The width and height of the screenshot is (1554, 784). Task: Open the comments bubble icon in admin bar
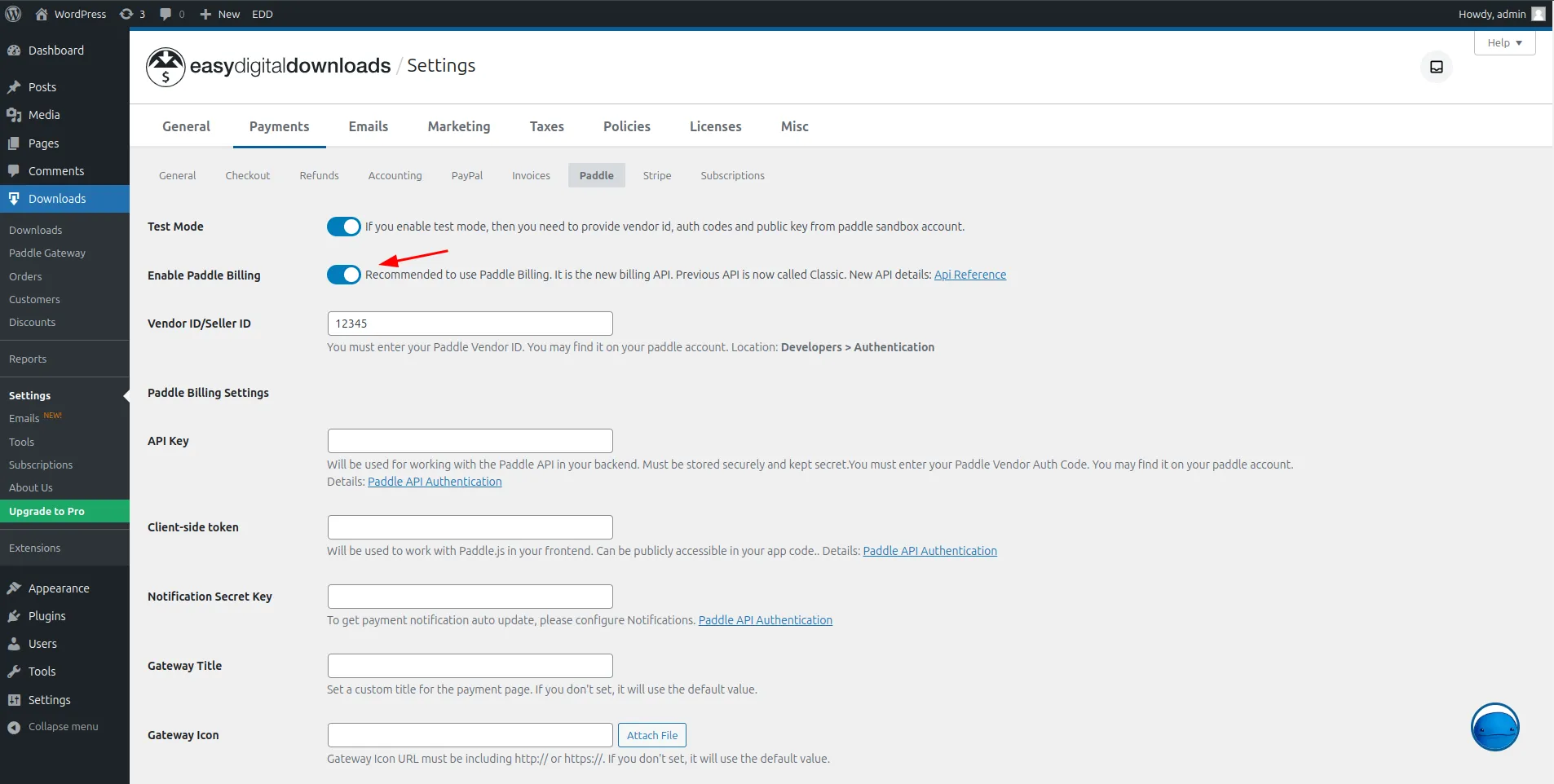click(166, 14)
